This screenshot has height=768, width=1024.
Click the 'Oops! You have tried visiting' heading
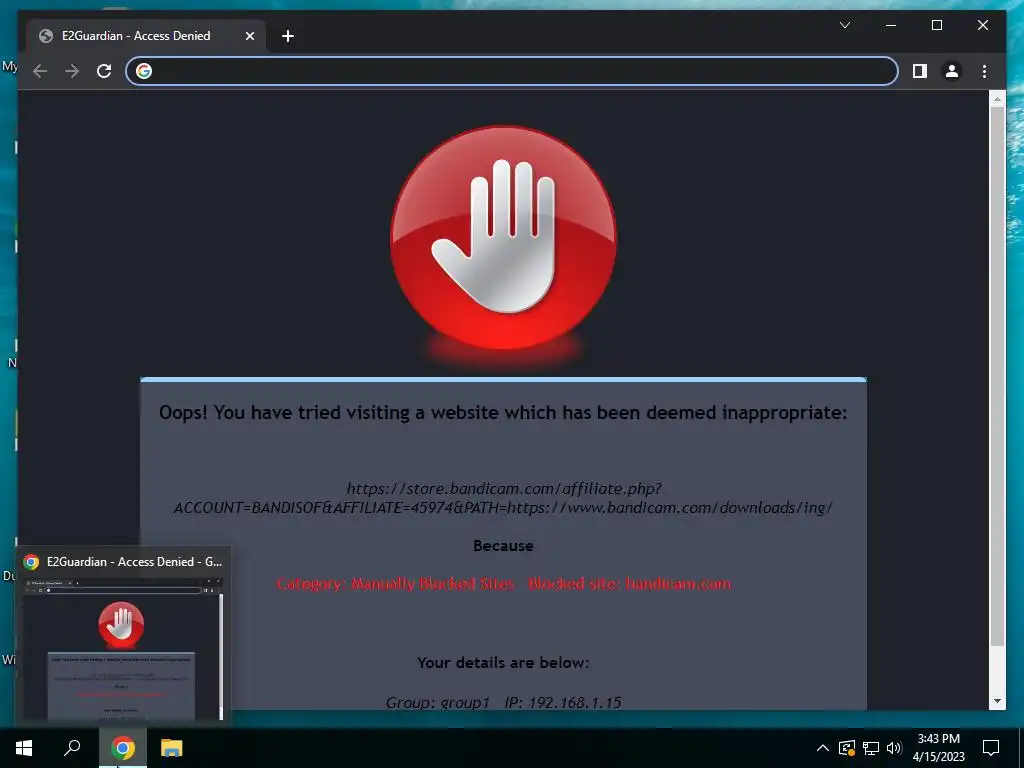[504, 413]
